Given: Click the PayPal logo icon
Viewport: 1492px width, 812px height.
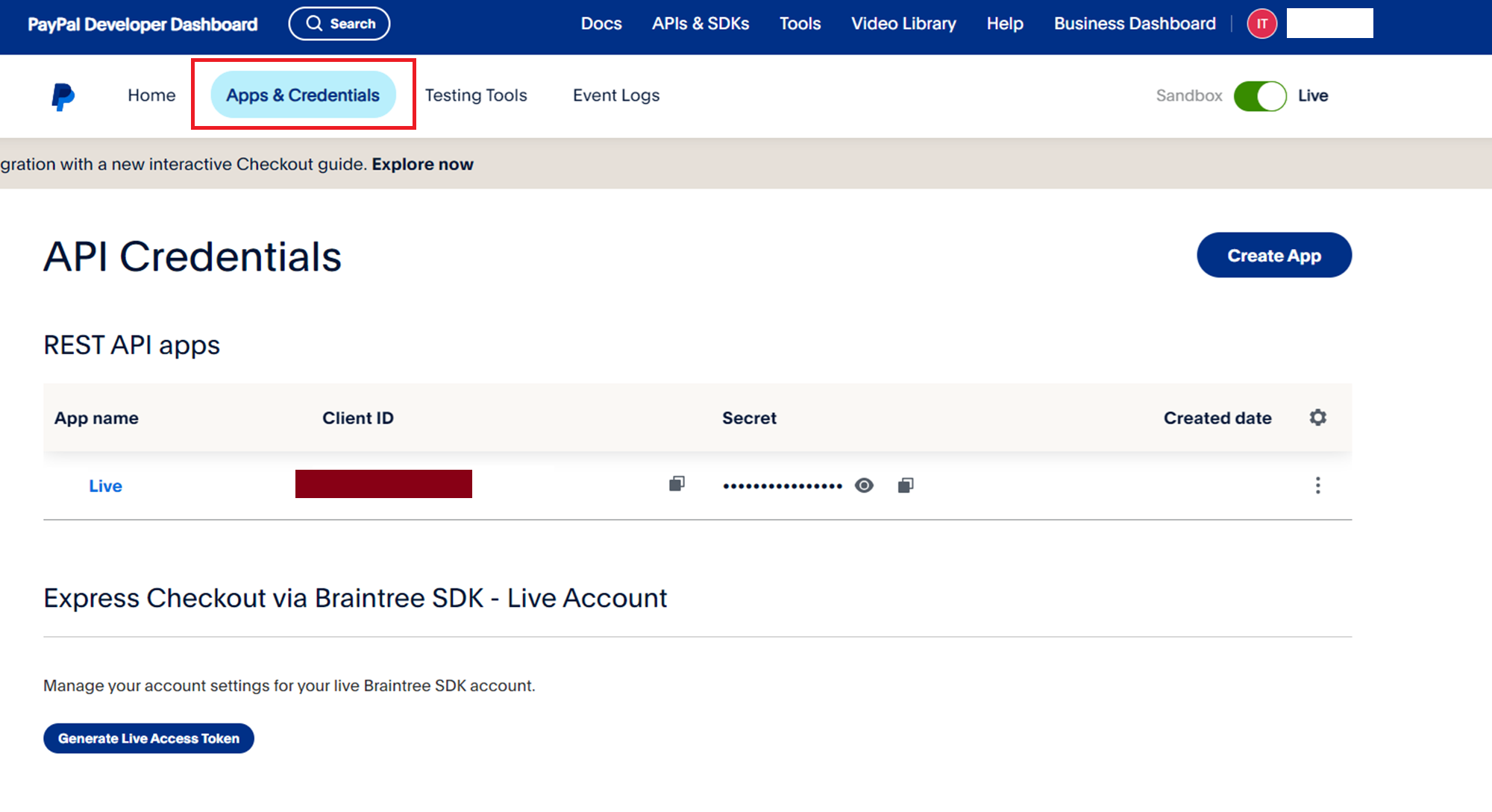Looking at the screenshot, I should coord(63,96).
